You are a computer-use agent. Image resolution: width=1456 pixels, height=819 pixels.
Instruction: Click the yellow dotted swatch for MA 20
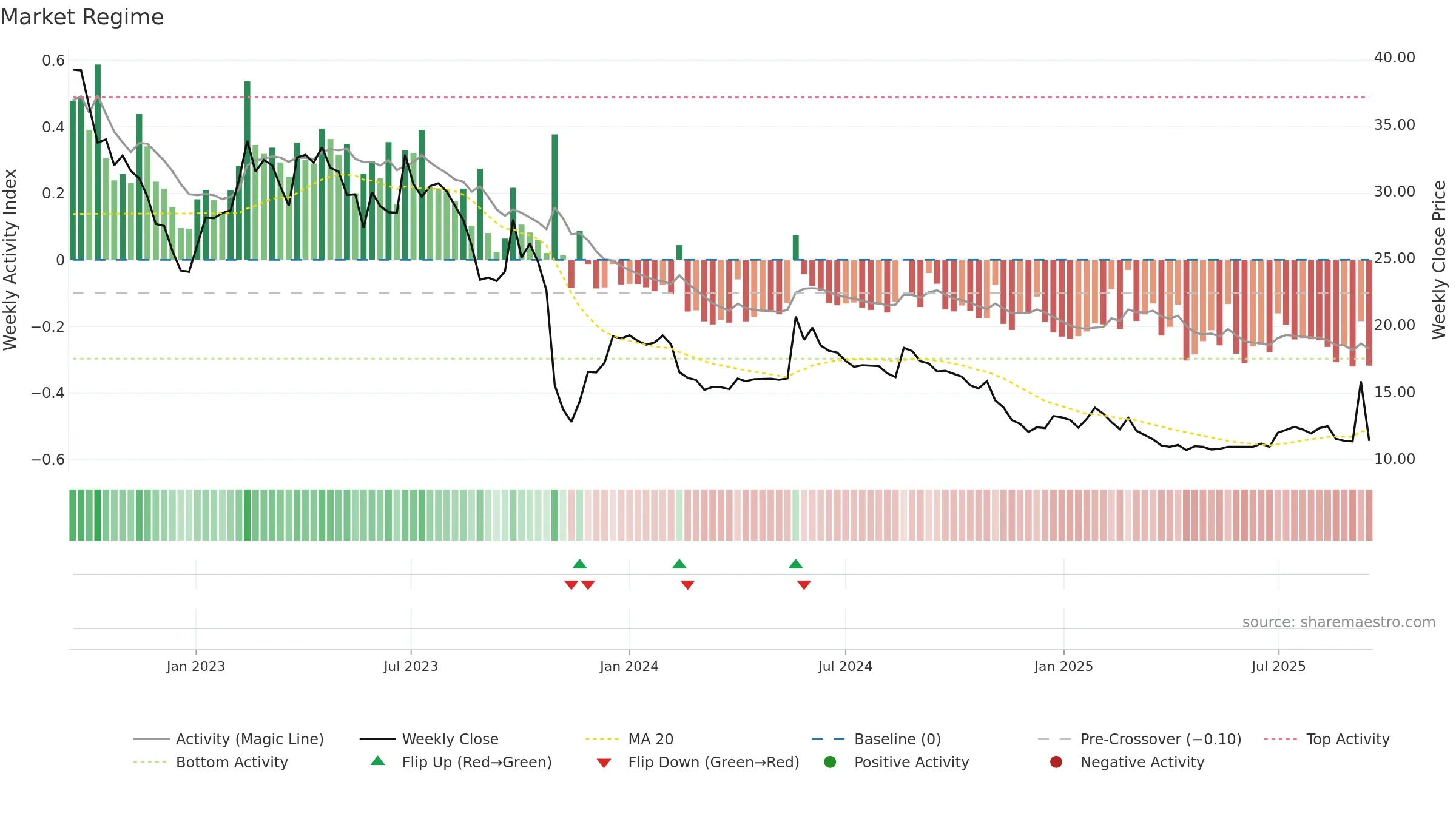[603, 739]
